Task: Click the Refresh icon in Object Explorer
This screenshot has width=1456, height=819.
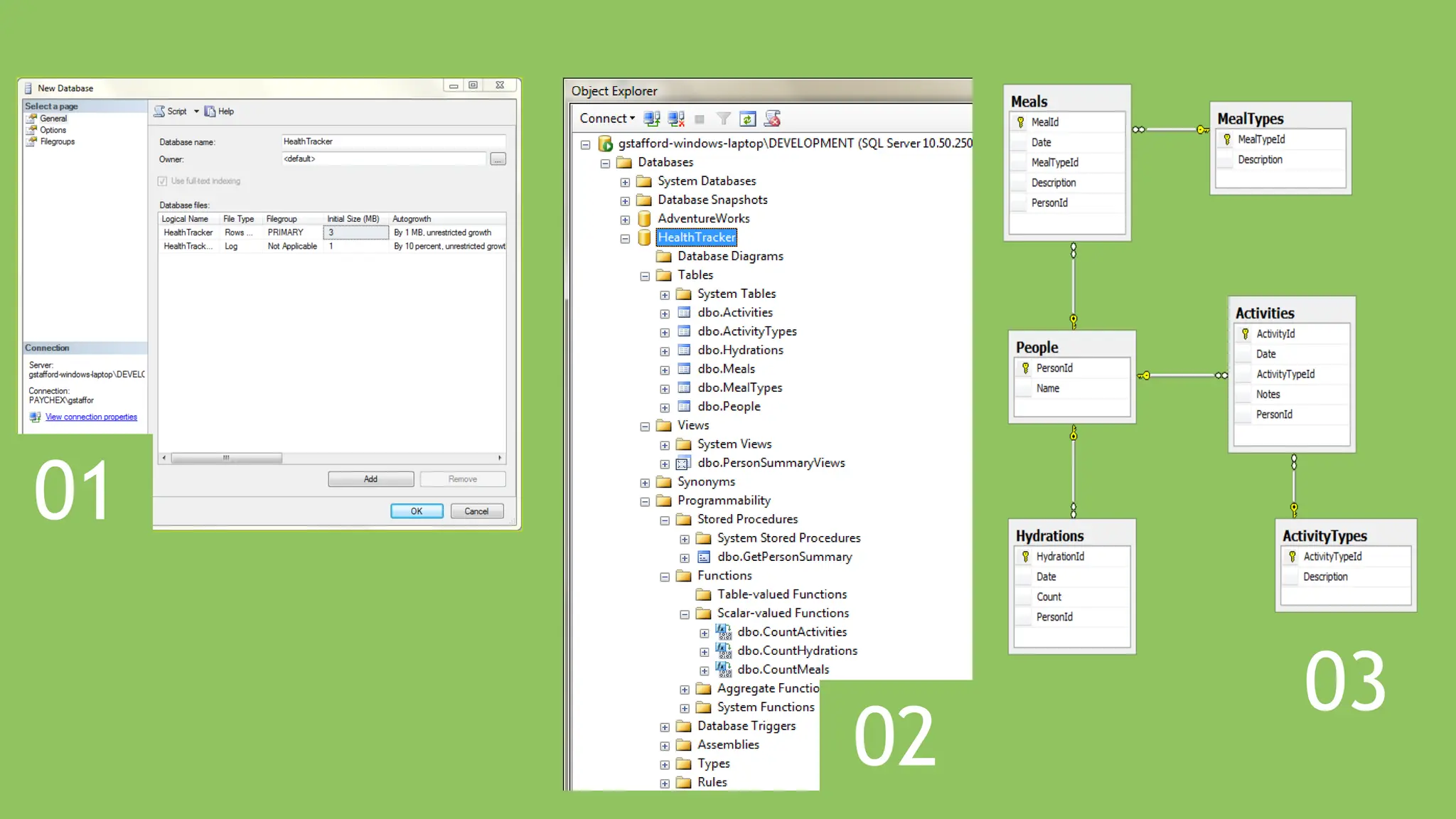Action: pyautogui.click(x=747, y=119)
